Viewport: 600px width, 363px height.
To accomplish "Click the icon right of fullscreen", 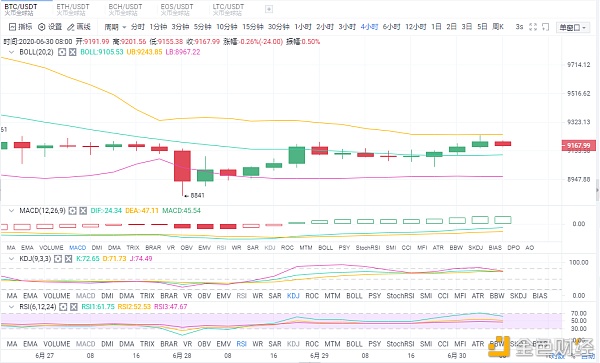I will pyautogui.click(x=546, y=27).
